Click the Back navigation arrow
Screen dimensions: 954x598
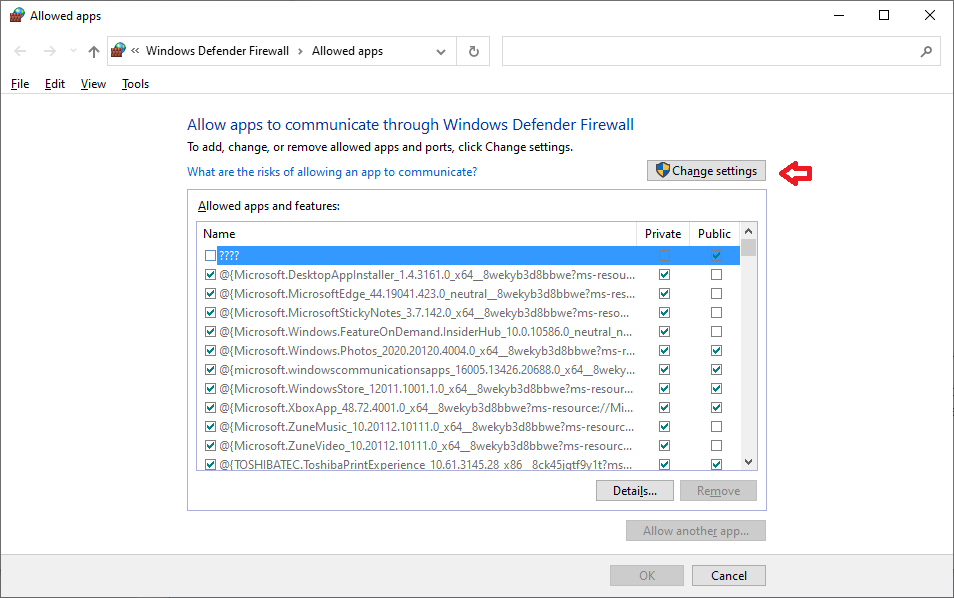coord(20,51)
